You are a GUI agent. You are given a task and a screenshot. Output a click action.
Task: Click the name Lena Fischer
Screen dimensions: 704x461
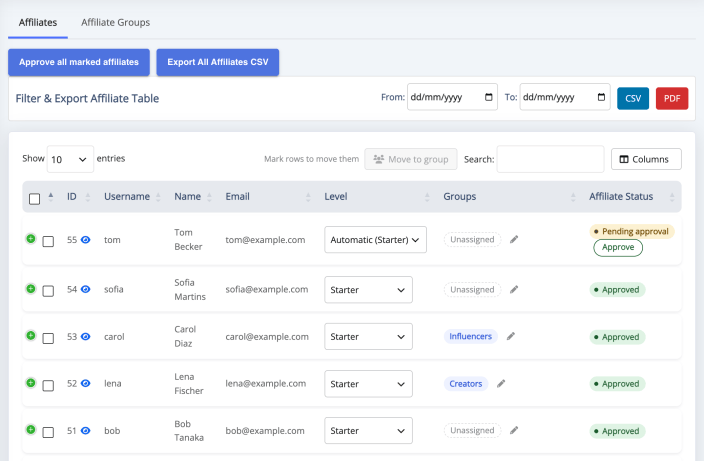click(x=189, y=383)
